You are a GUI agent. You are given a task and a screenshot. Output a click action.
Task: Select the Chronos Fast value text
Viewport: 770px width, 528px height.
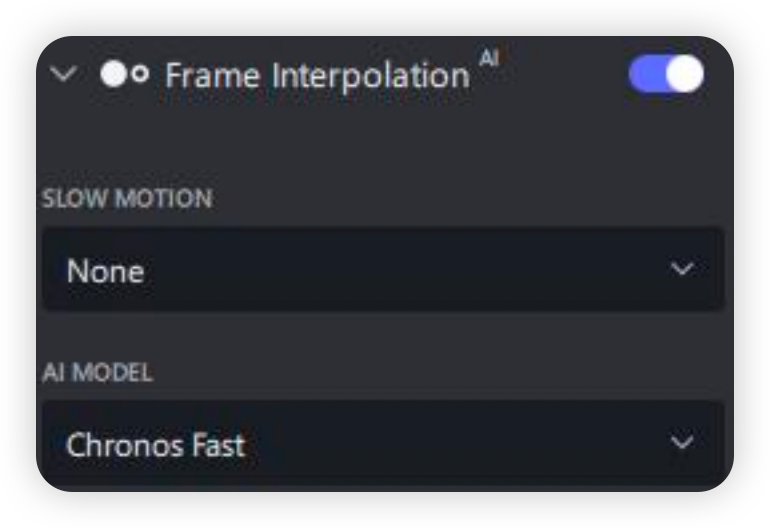pyautogui.click(x=155, y=445)
